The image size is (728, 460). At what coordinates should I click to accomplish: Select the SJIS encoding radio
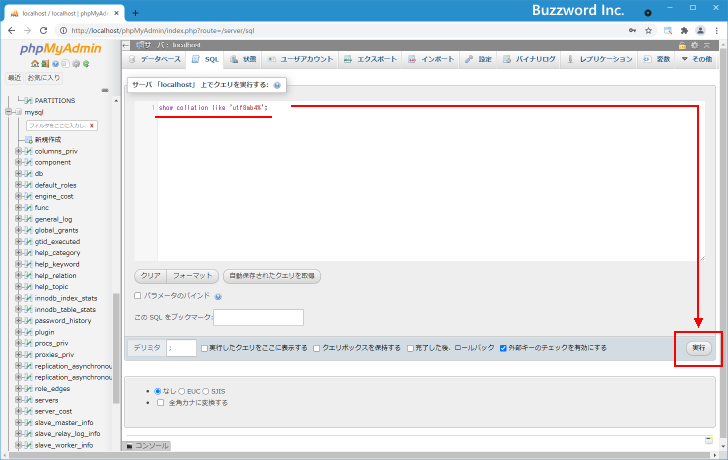pyautogui.click(x=206, y=391)
